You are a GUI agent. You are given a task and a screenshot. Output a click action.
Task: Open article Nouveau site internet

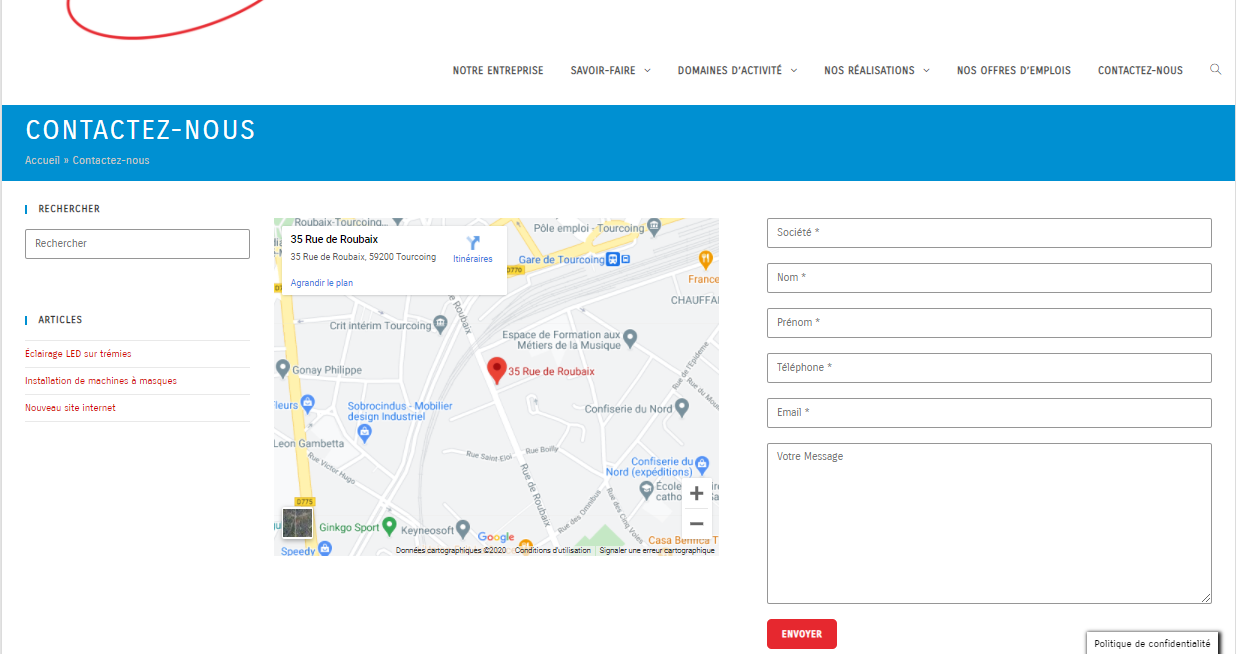click(70, 408)
